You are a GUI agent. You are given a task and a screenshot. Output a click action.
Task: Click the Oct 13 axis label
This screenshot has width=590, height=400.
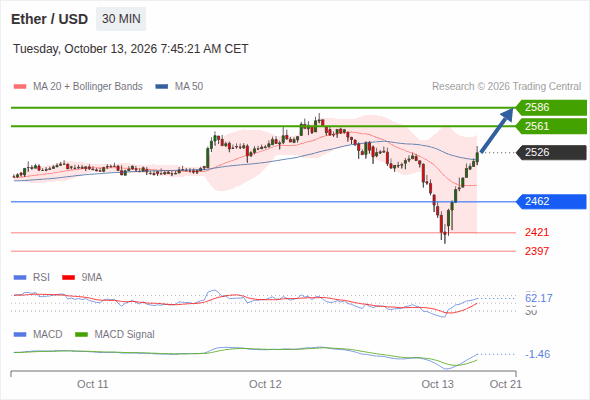pos(438,384)
